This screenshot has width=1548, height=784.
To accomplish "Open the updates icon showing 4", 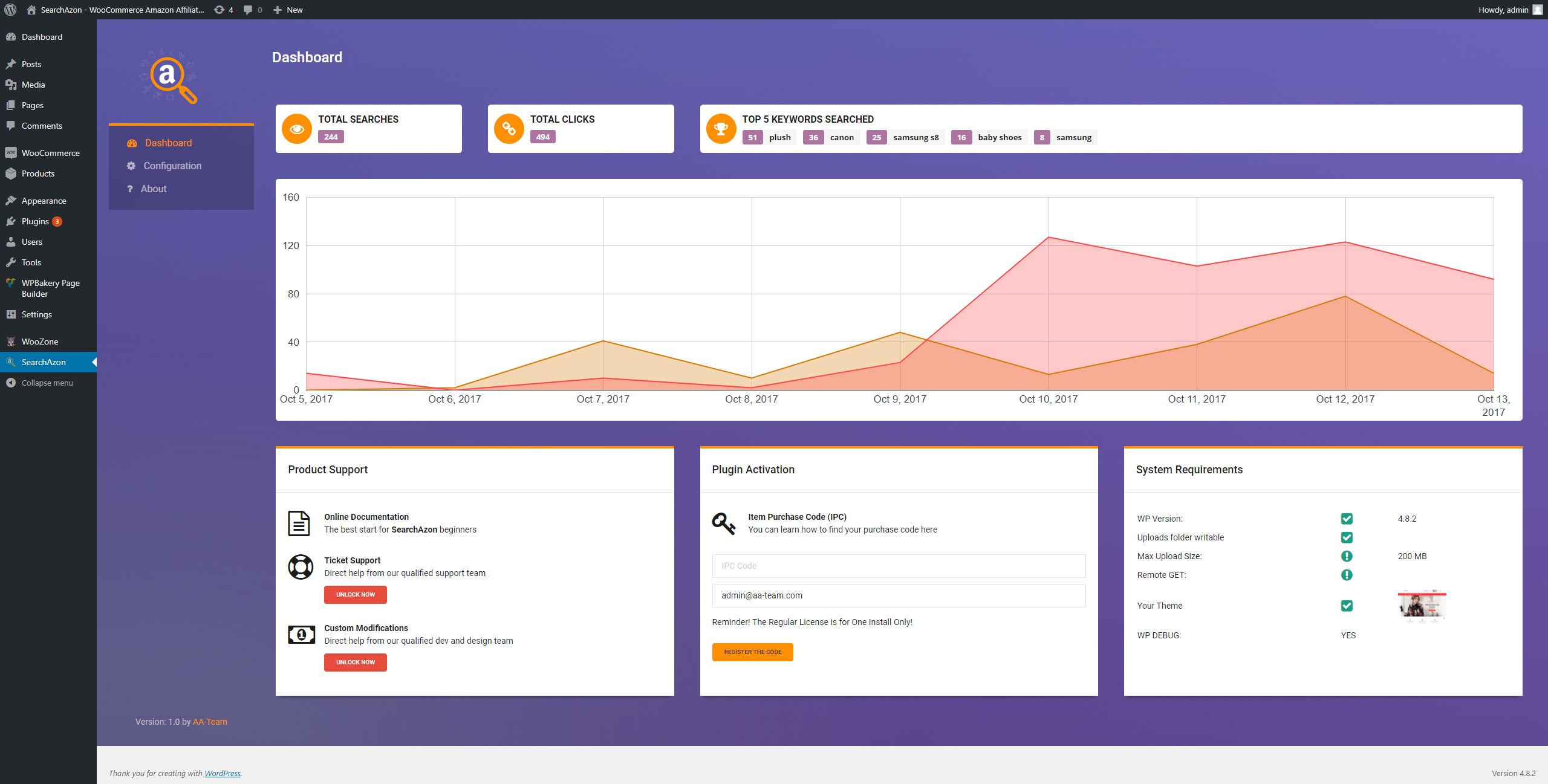I will click(x=224, y=10).
